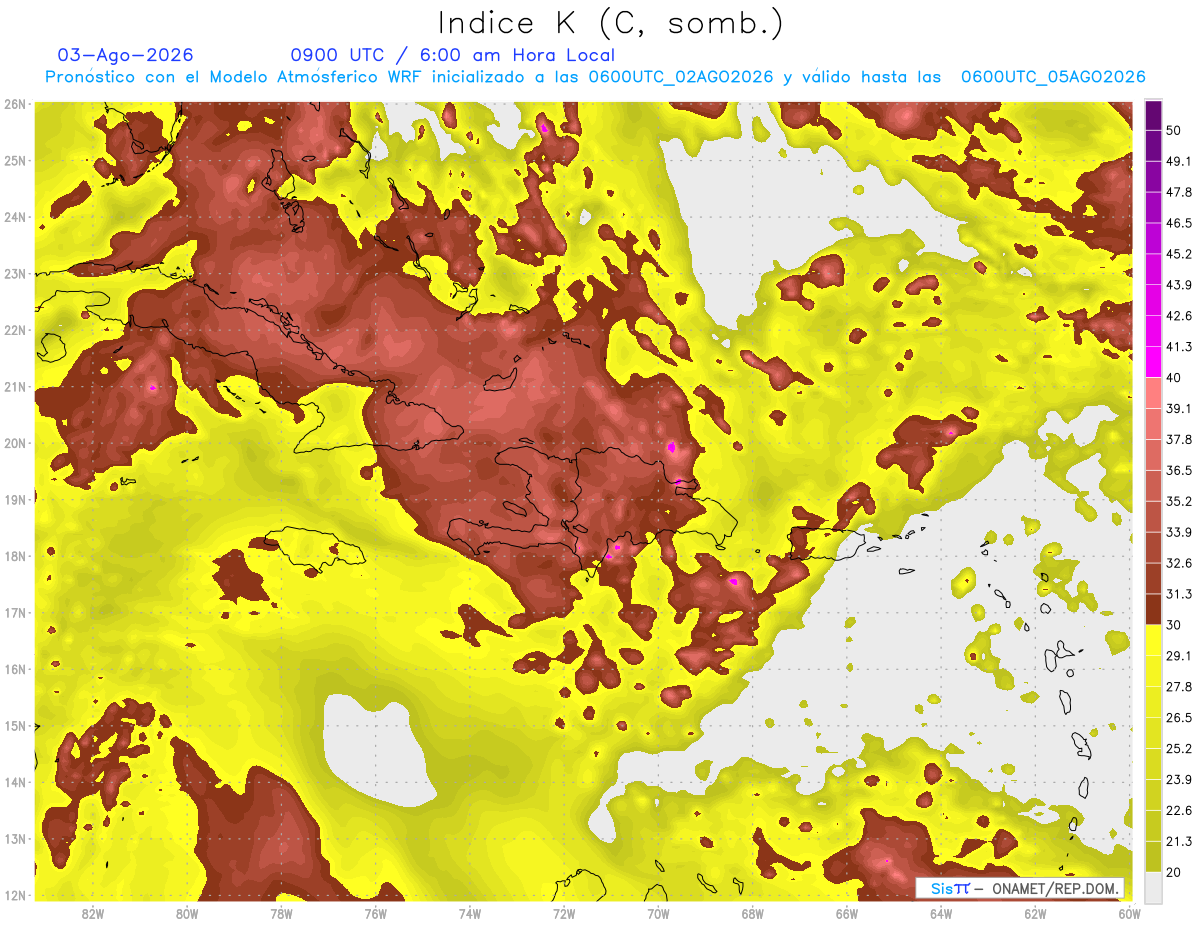Click the '42.6' color scale label
1200x927 pixels.
point(1178,316)
